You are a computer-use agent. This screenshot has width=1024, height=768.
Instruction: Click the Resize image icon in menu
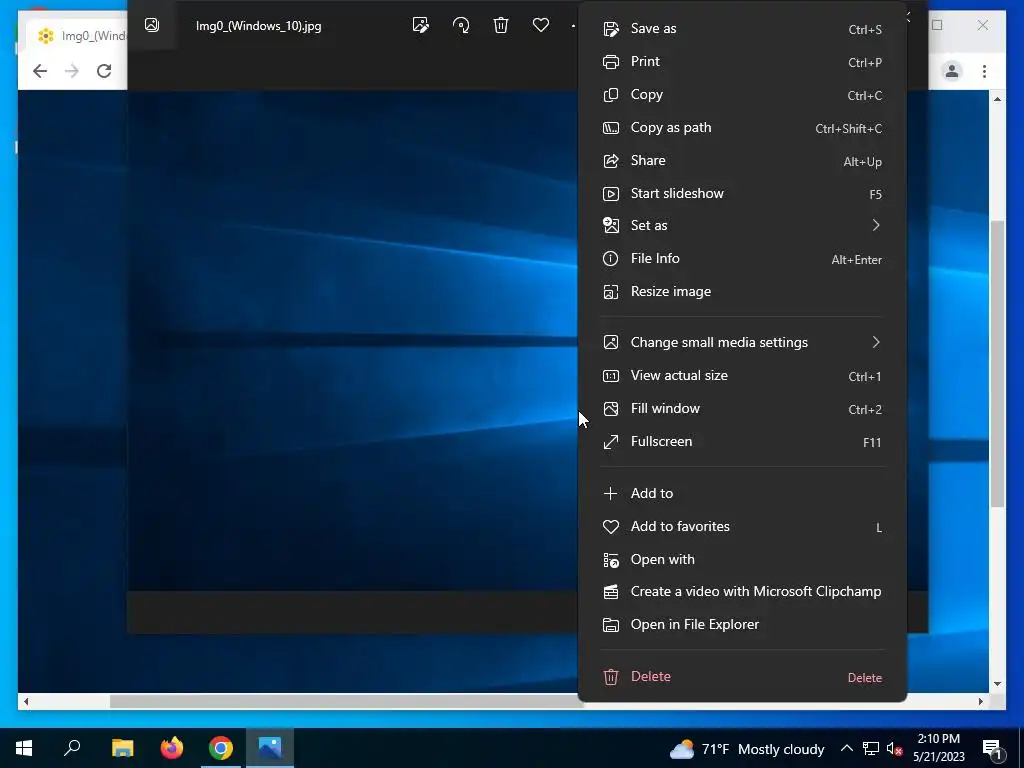tap(611, 292)
